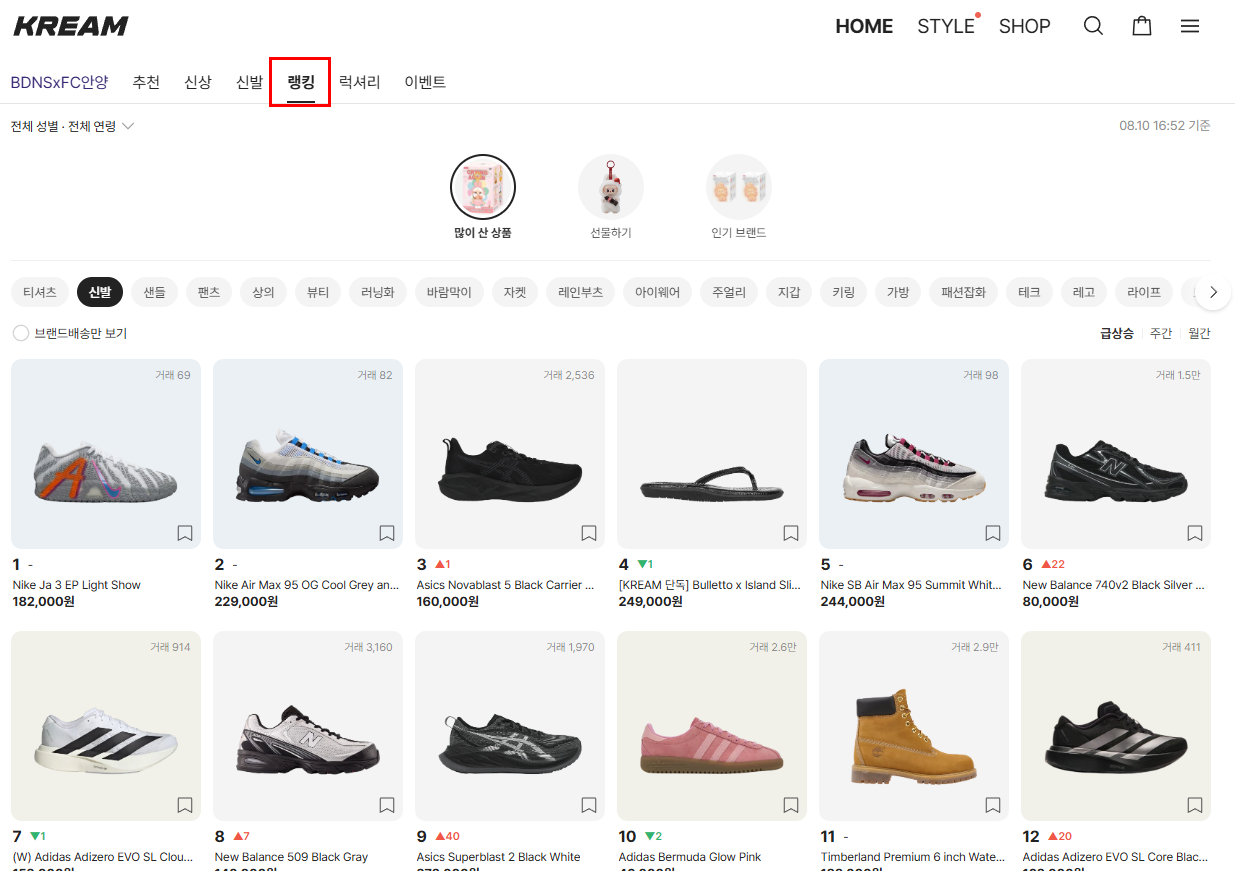Bookmark the Asics Superblast 2 Black White
Image resolution: width=1235 pixels, height=871 pixels.
(x=589, y=805)
